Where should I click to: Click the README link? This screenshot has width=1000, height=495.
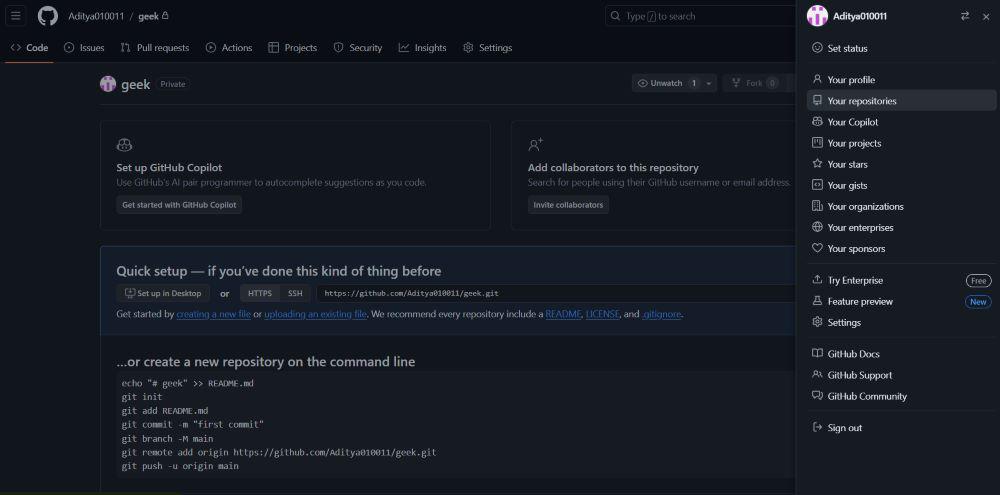pyautogui.click(x=563, y=314)
